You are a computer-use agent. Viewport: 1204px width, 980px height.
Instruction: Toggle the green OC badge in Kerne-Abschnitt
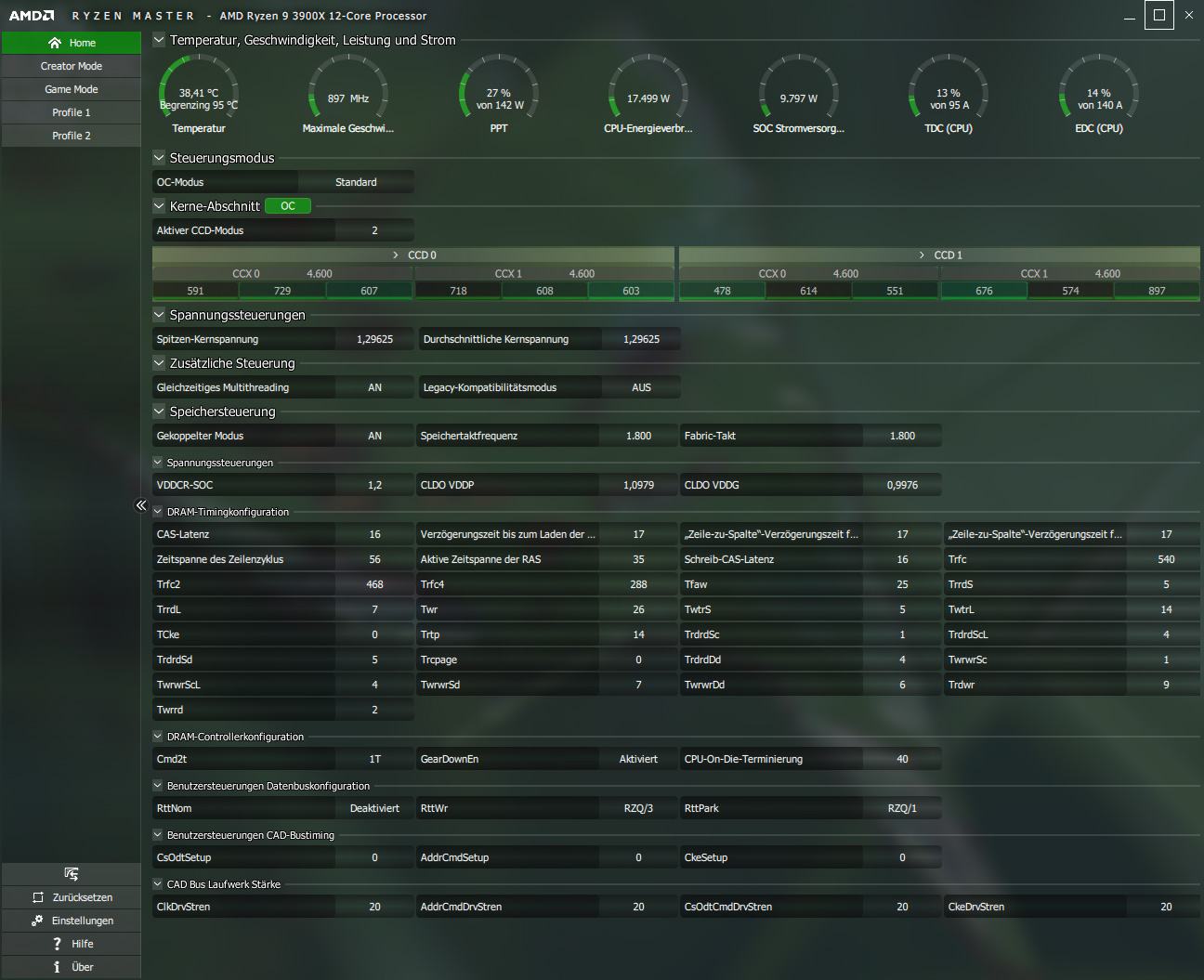(288, 206)
